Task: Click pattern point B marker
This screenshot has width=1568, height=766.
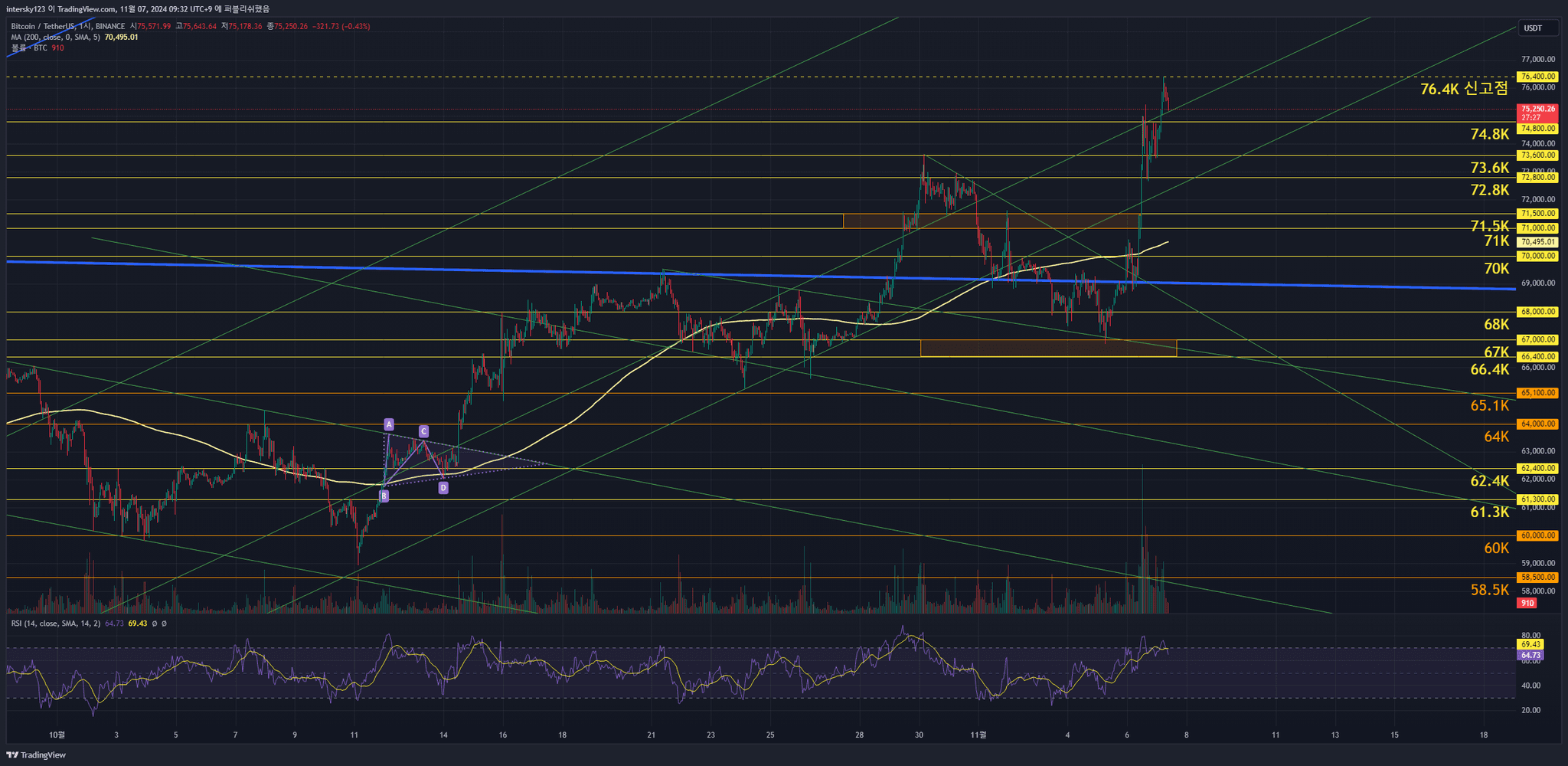Action: coord(384,496)
